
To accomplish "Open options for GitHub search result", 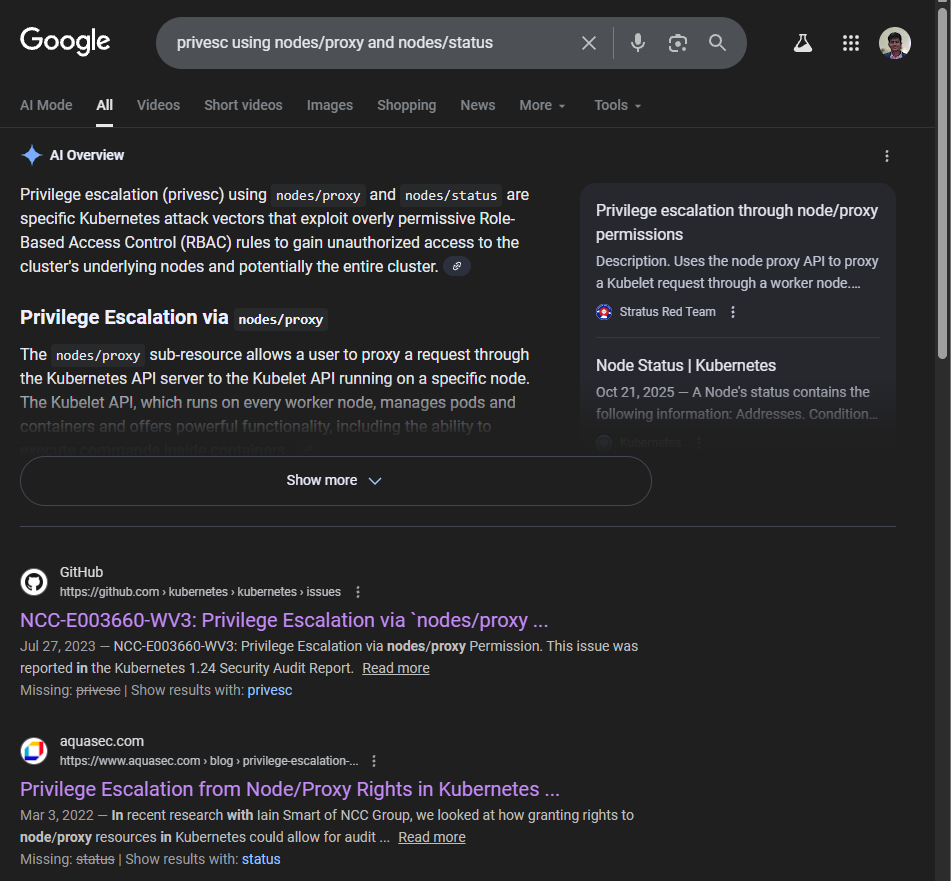I will click(x=358, y=592).
